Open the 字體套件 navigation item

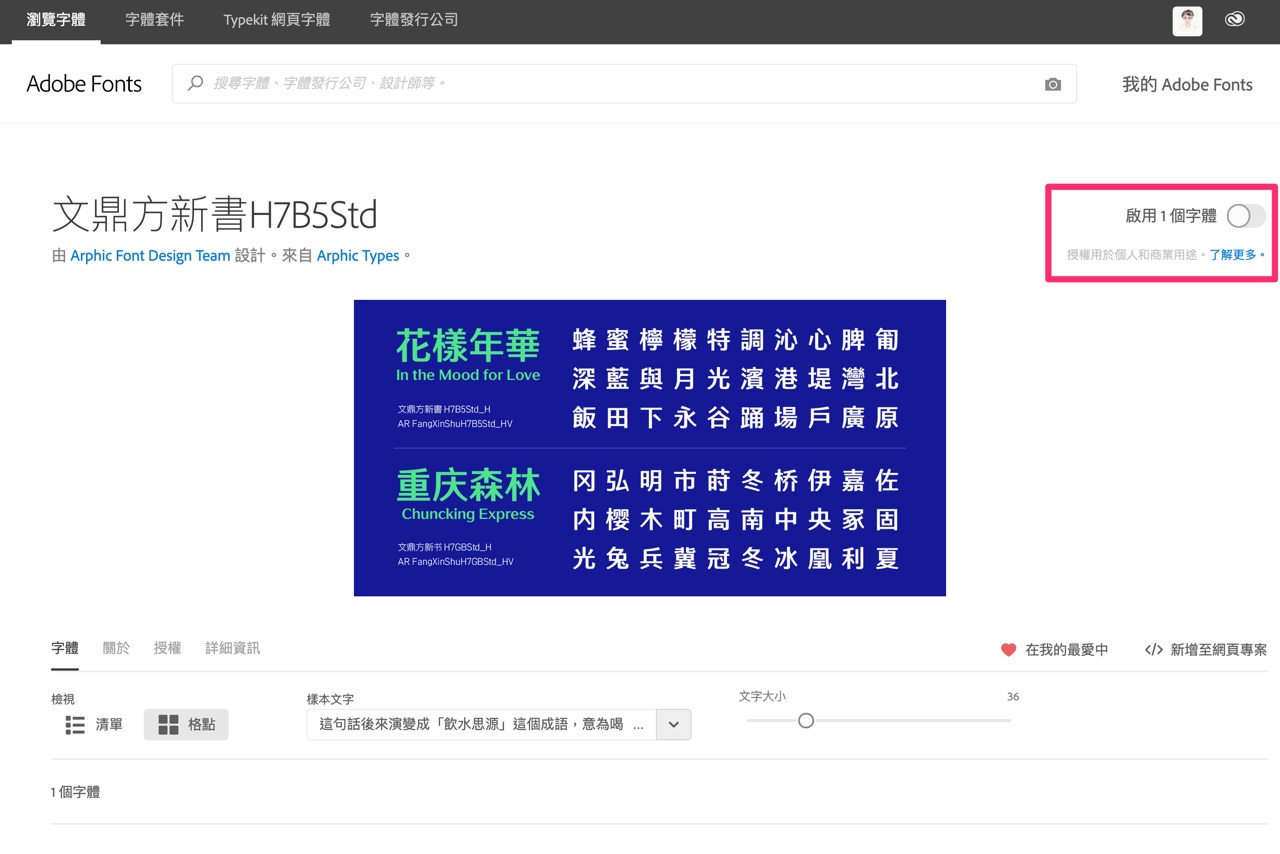tap(154, 20)
